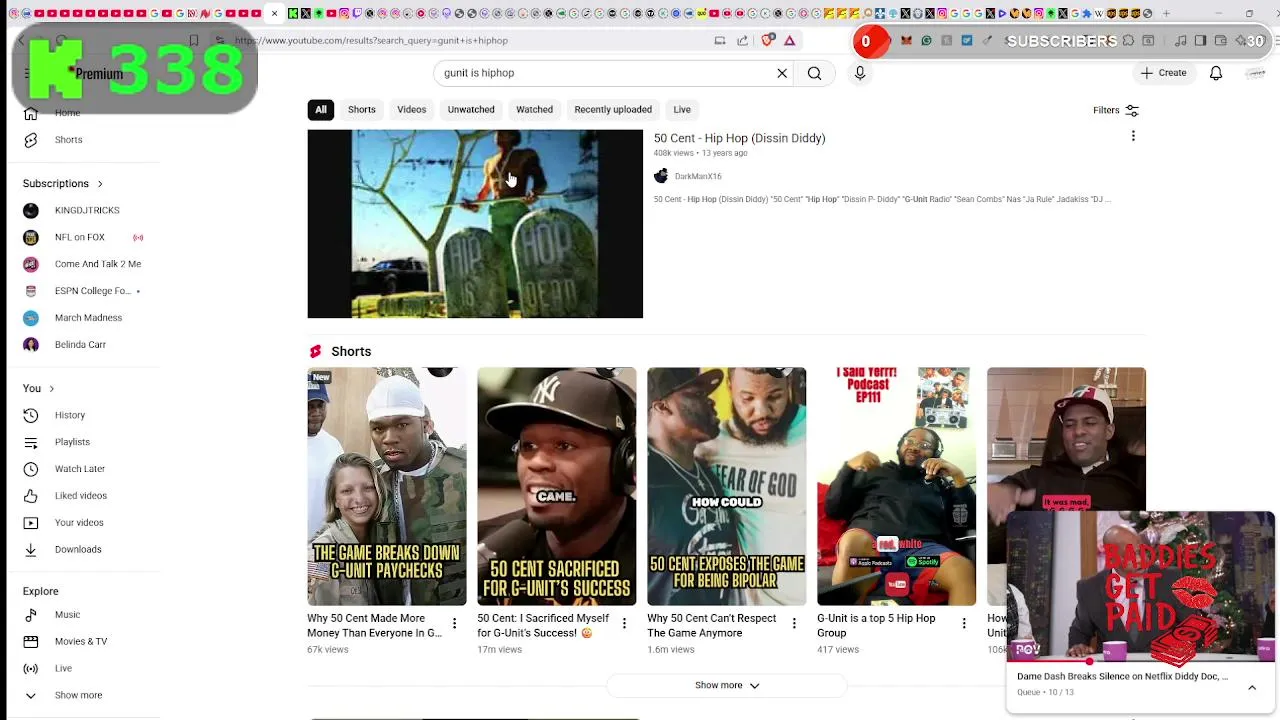Open the Filters options icon
This screenshot has width=1280, height=720.
coord(1132,110)
